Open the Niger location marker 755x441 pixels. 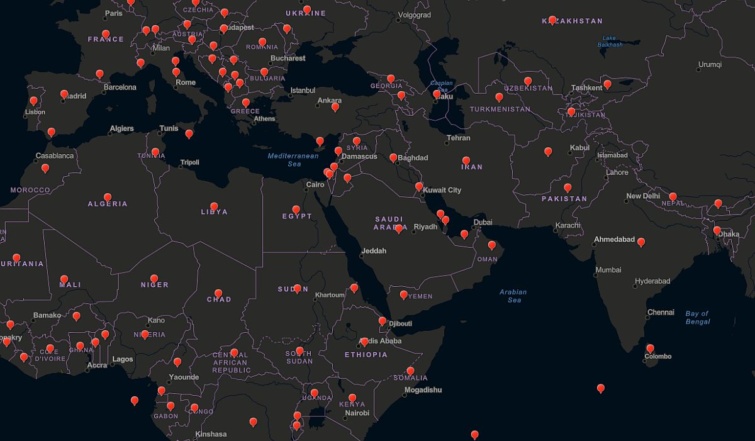(x=154, y=279)
